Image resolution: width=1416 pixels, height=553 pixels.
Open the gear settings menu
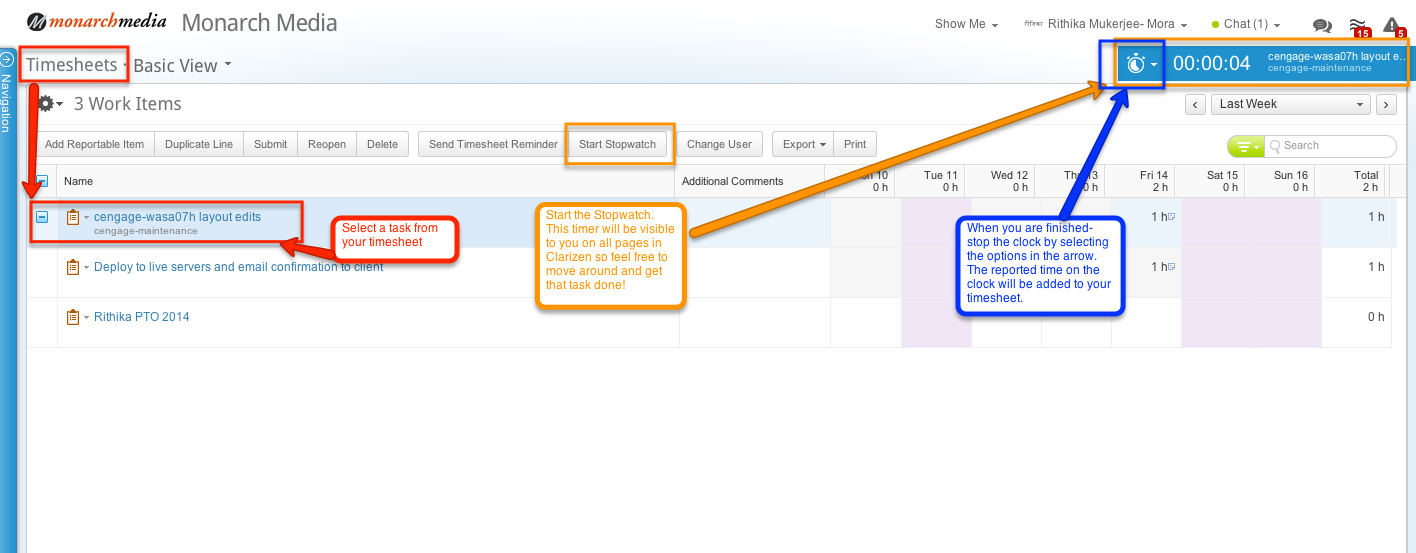[x=49, y=103]
